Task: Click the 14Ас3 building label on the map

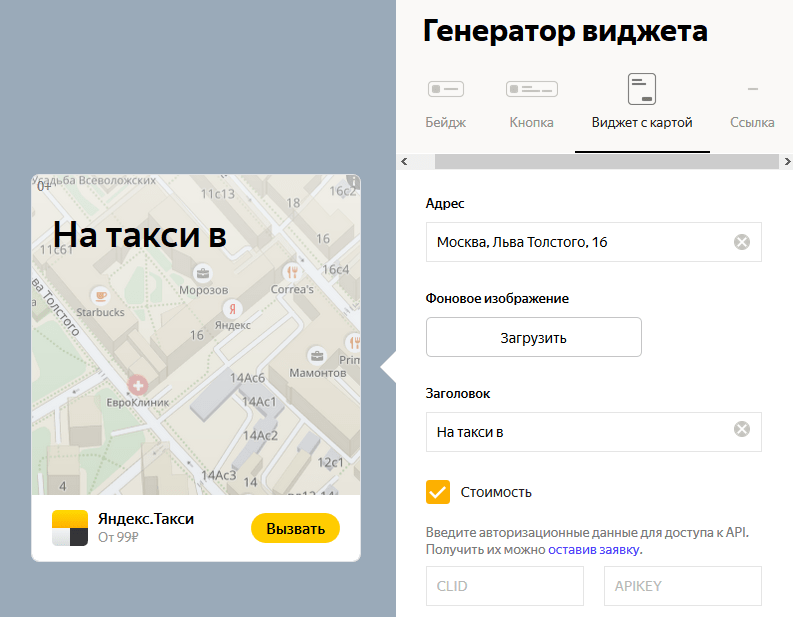Action: 218,475
